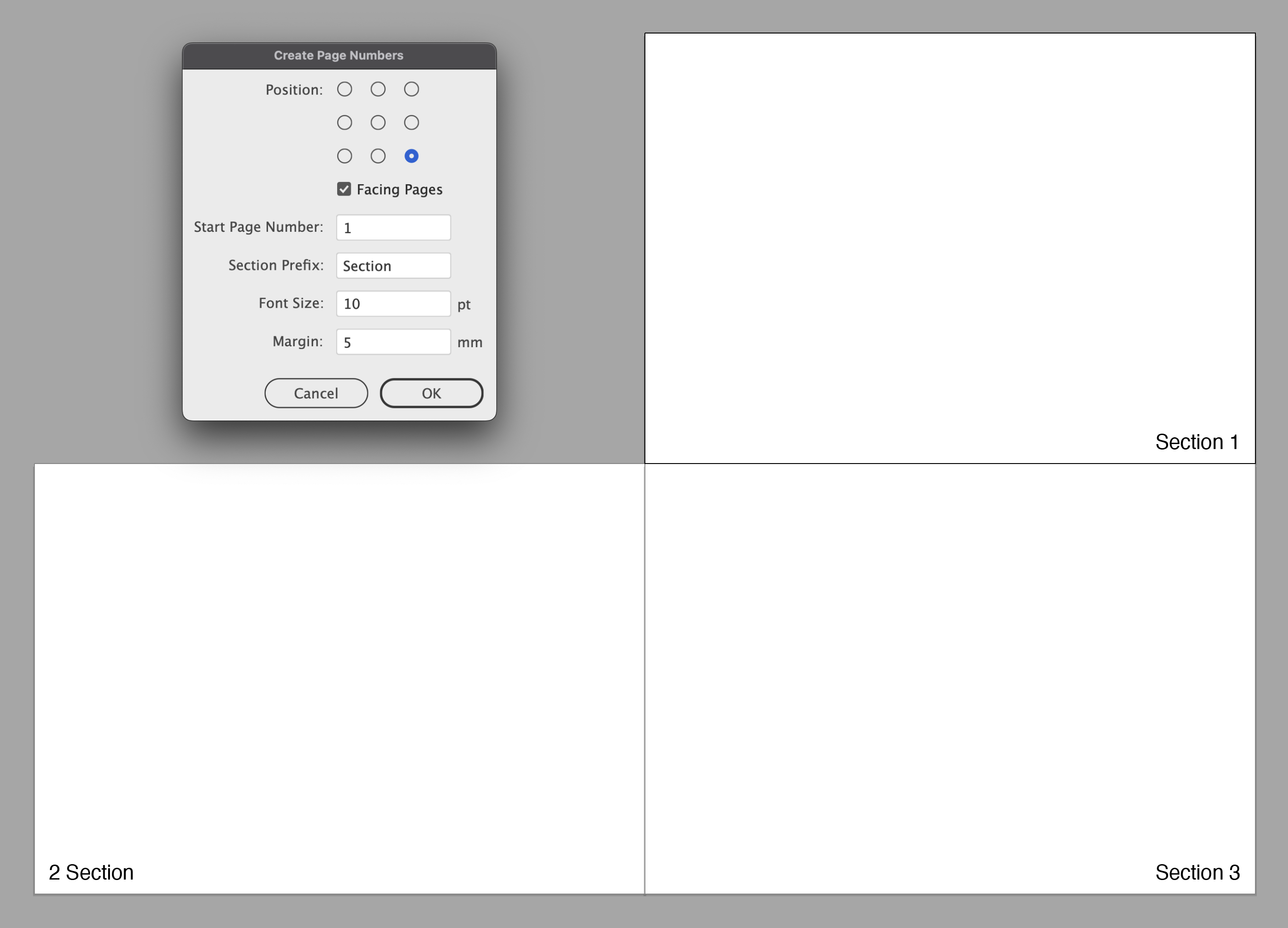This screenshot has height=928, width=1288.
Task: Click the '2 Section' page number text
Action: [x=91, y=872]
